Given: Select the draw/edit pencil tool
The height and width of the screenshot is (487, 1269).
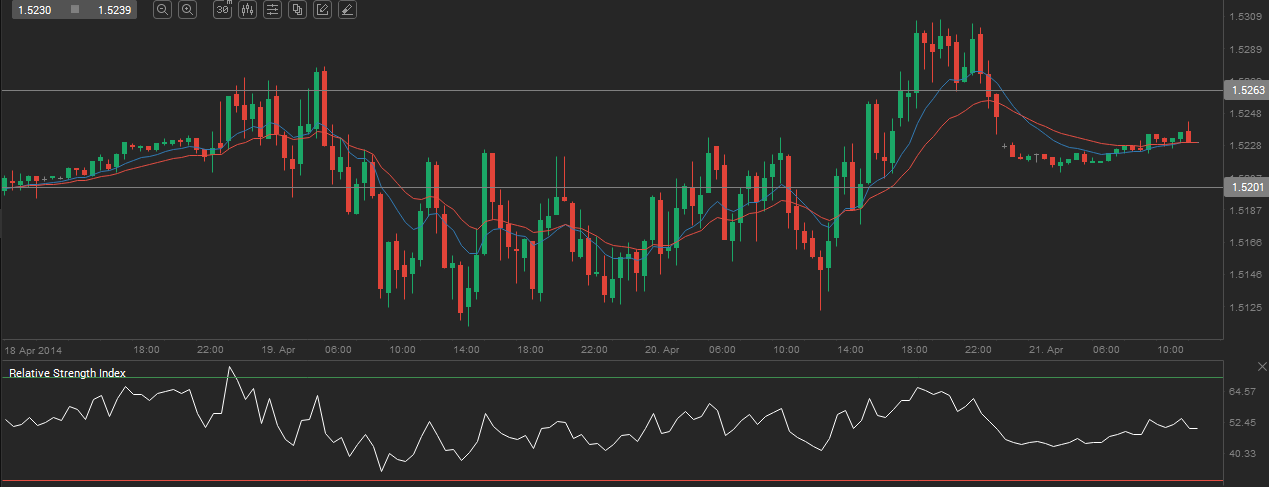Looking at the screenshot, I should pyautogui.click(x=321, y=10).
